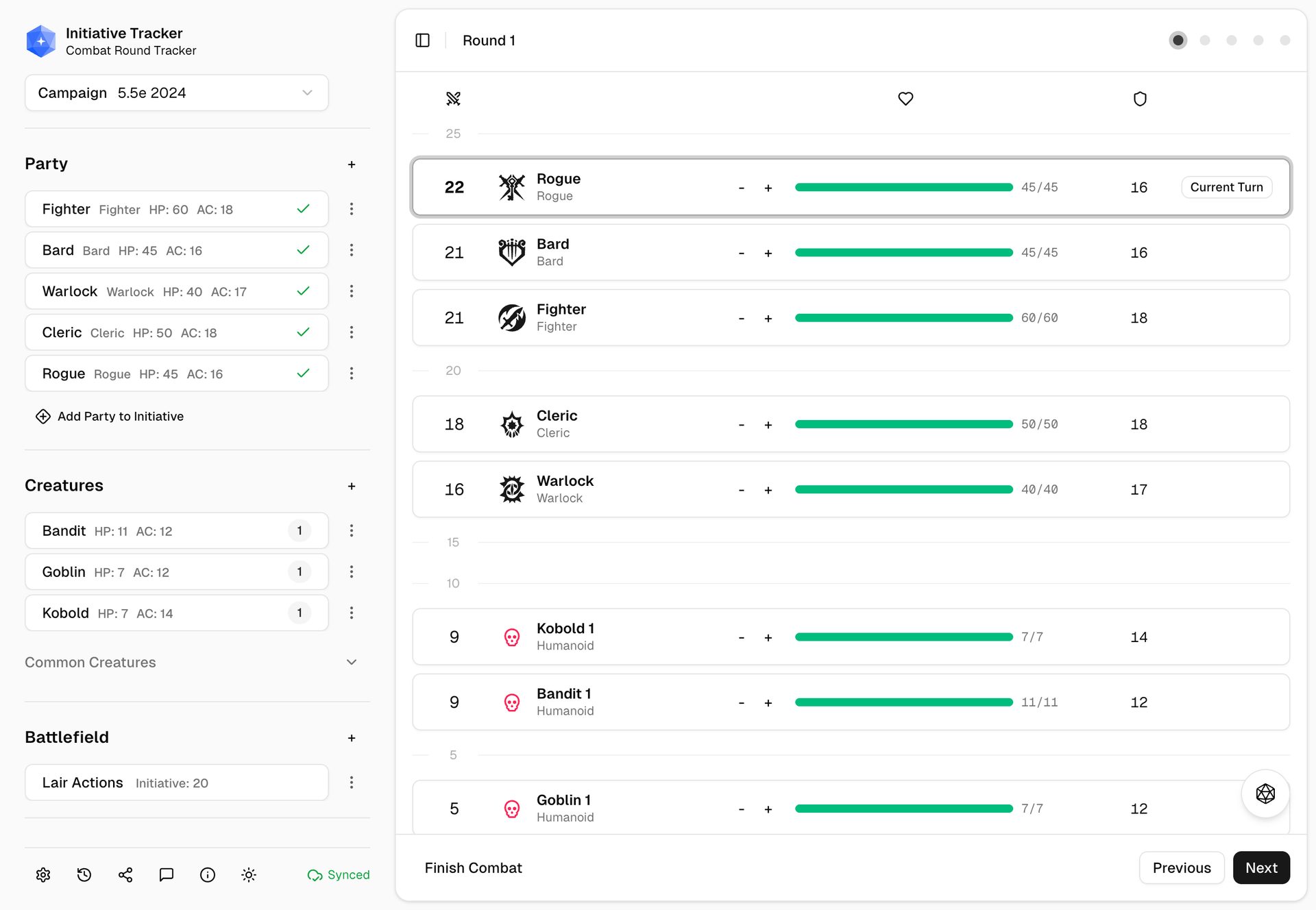The height and width of the screenshot is (910, 1316).
Task: Open the settings gear icon
Action: (42, 875)
